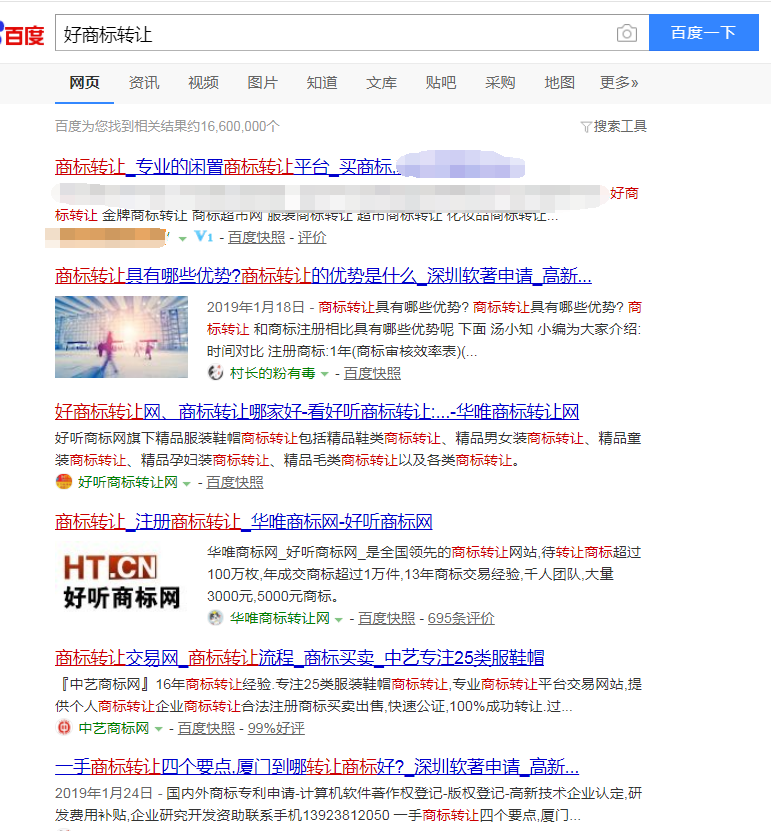
Task: Switch to the 视频 tab
Action: click(x=203, y=83)
